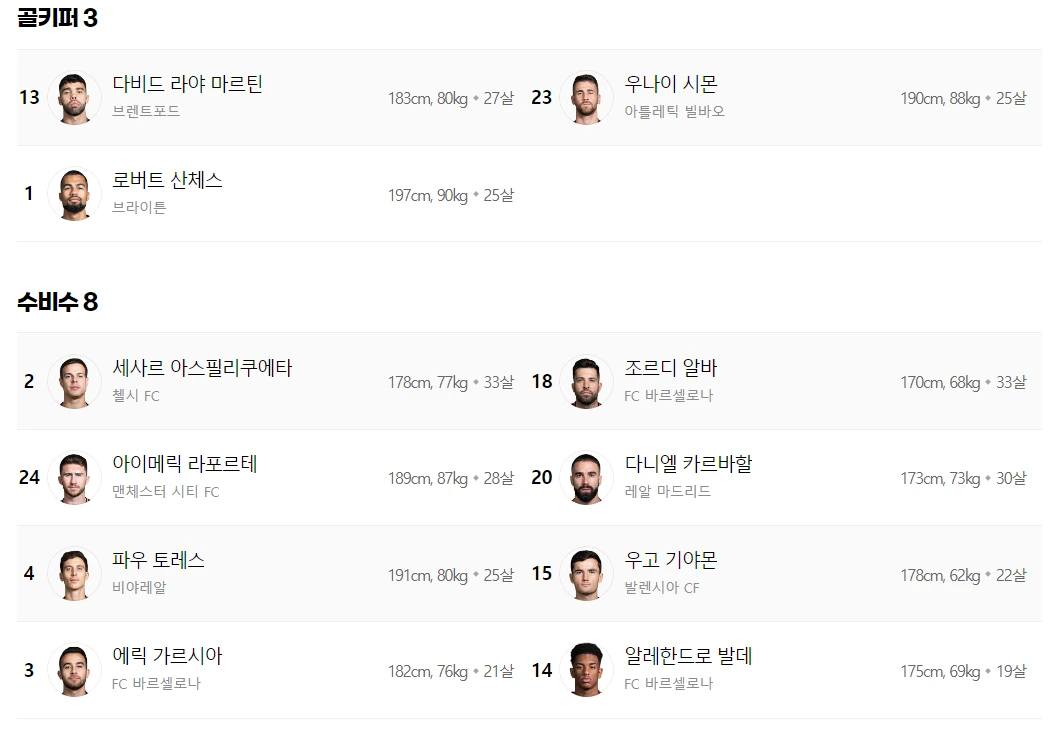Click 우고 기야몬 name link
Viewport: 1060px width, 730px height.
point(671,560)
